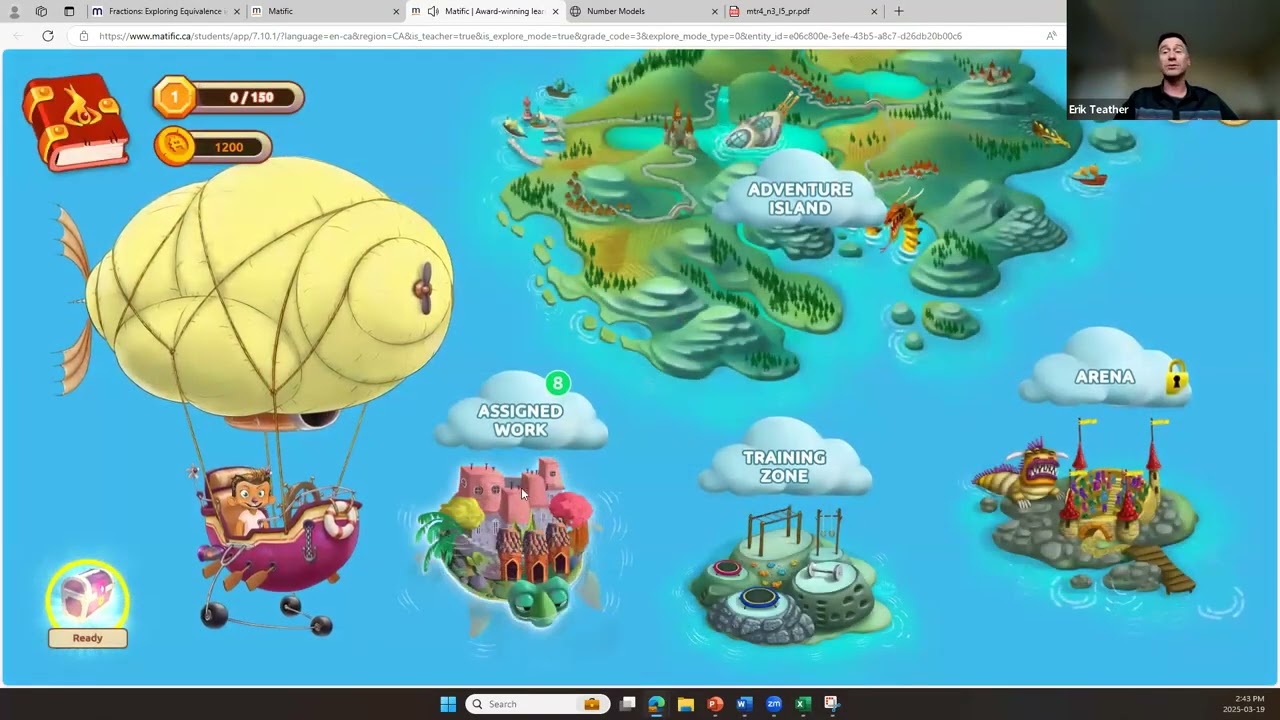Open Zoom from taskbar
This screenshot has width=1280, height=720.
click(x=773, y=704)
